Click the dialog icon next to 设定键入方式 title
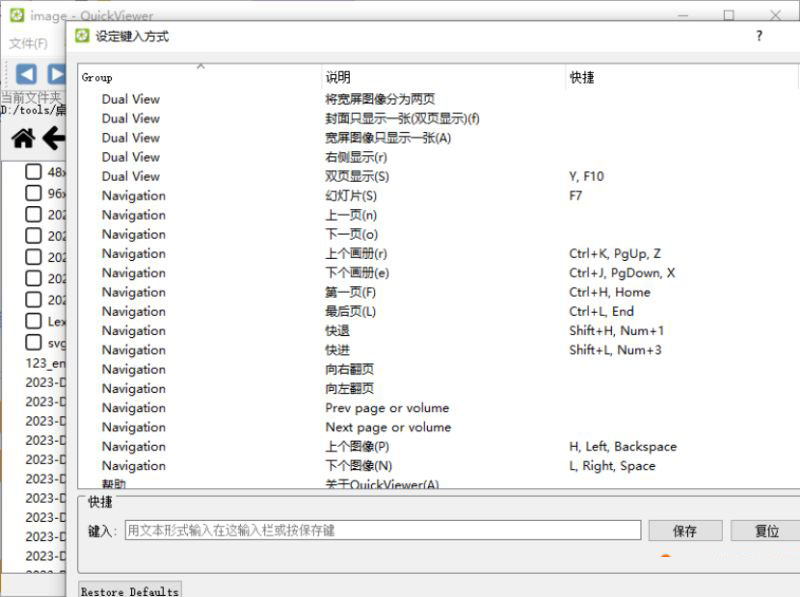 click(x=82, y=36)
